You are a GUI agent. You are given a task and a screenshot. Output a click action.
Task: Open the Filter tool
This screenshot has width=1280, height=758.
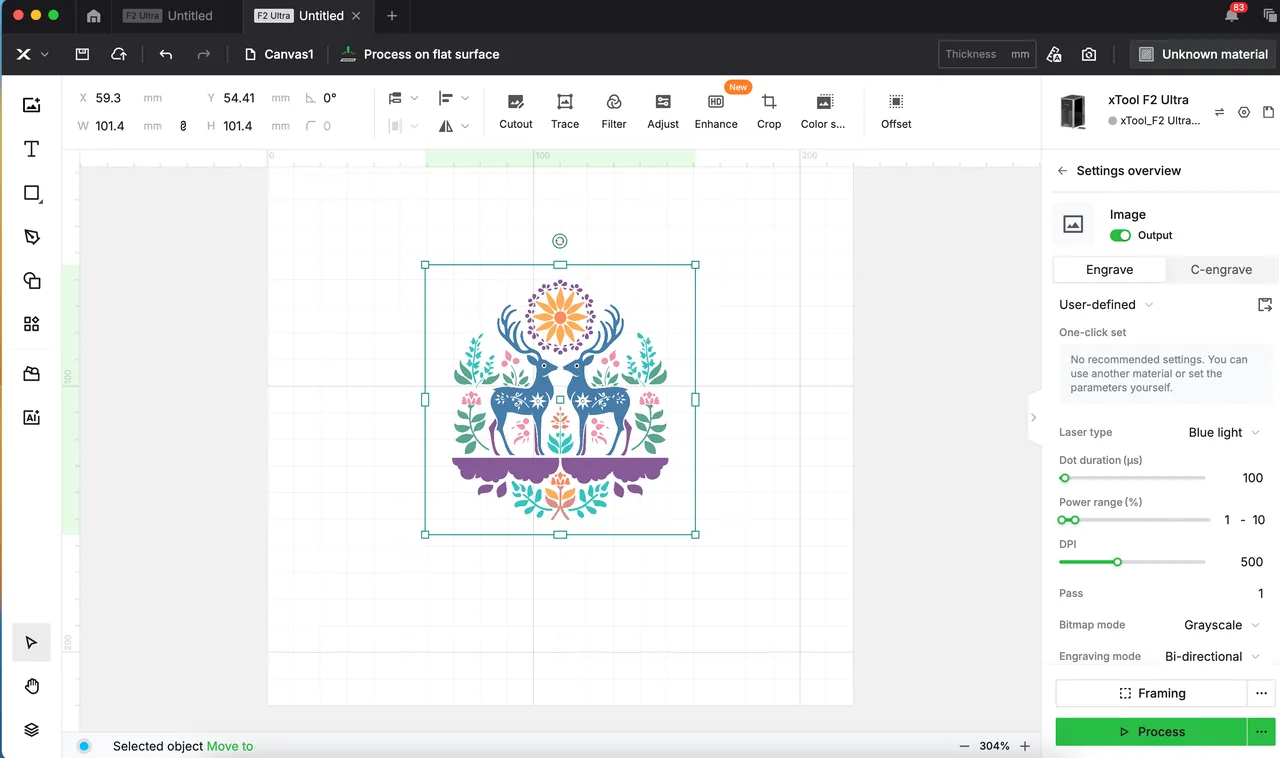(614, 111)
